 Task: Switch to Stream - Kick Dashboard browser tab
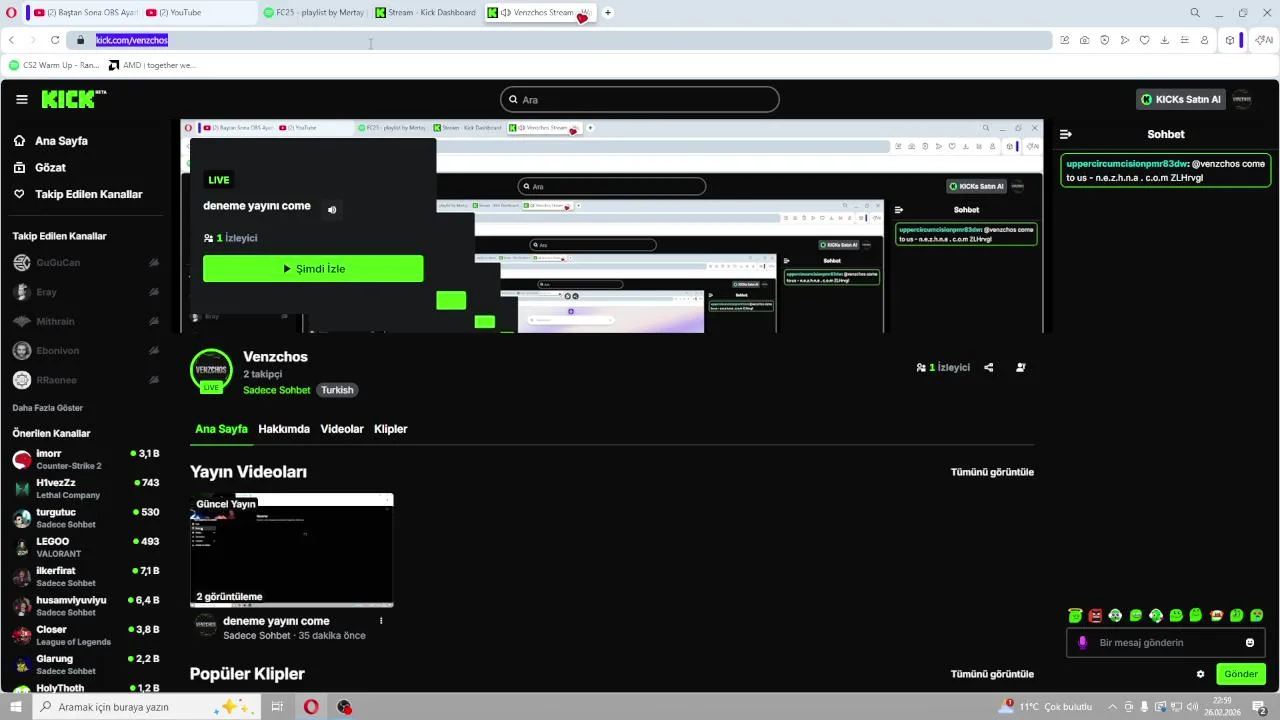click(426, 13)
